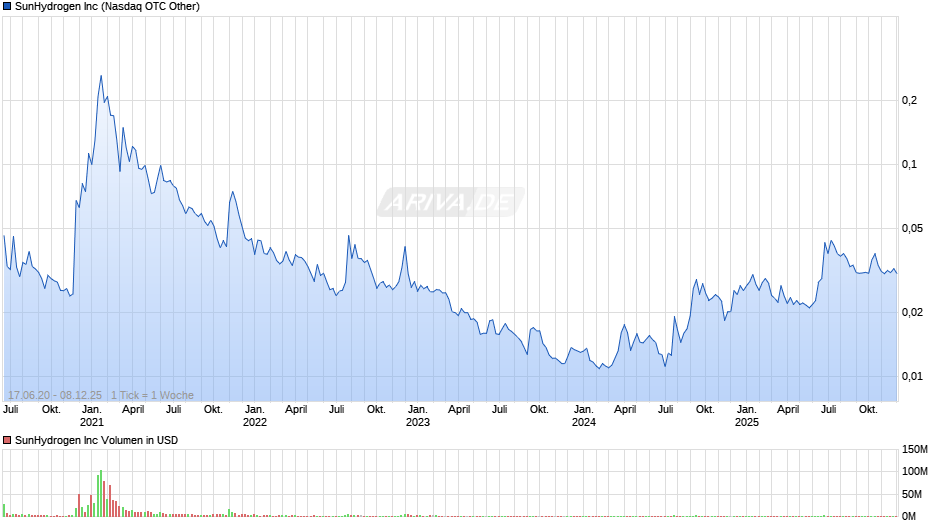Select the chart title 'SunHydrogen Inc (Nasdaq OTC Other)'
Viewport: 940px width, 526px height.
(107, 7)
